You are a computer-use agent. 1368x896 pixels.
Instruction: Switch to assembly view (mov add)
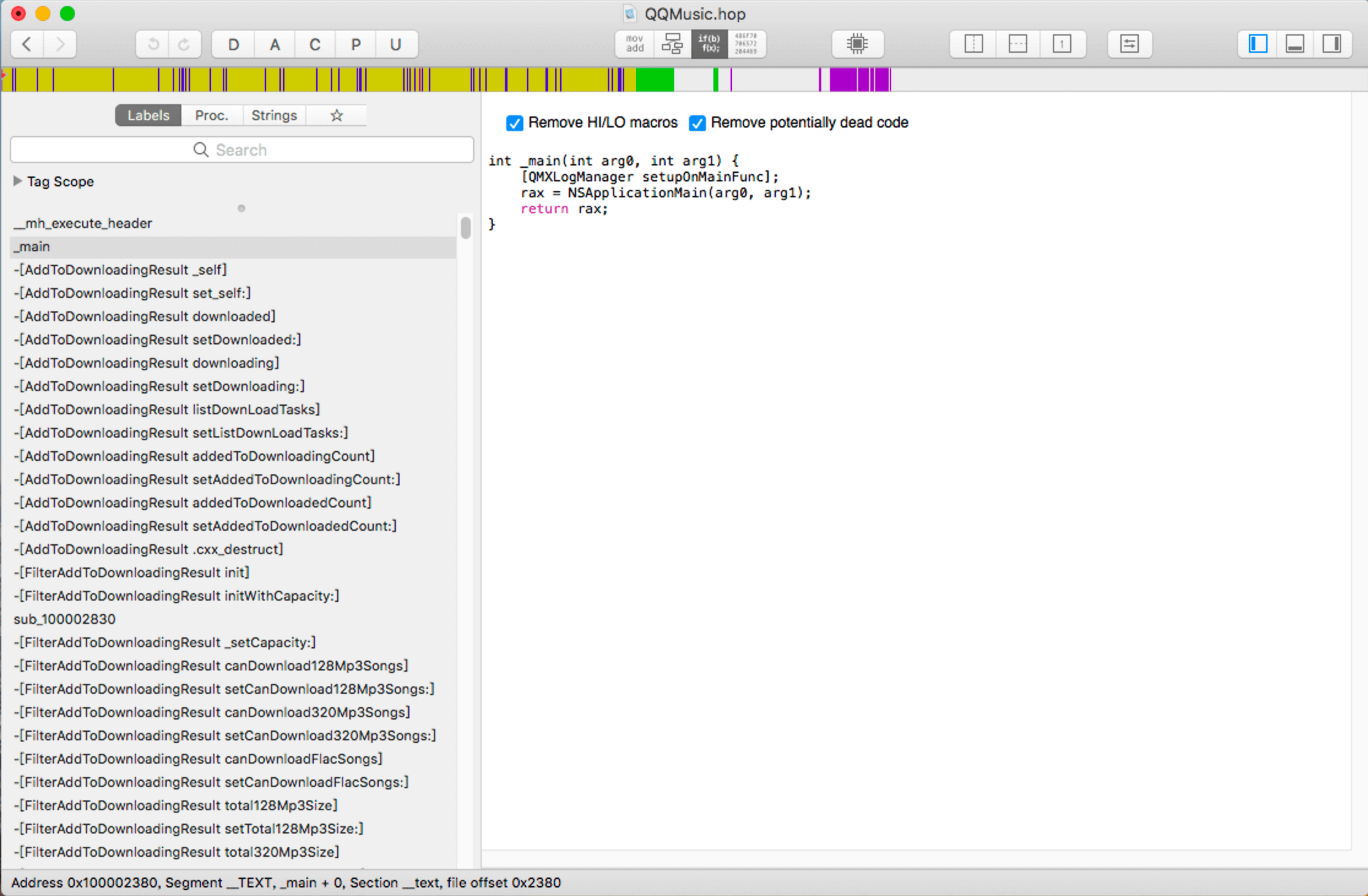point(635,44)
